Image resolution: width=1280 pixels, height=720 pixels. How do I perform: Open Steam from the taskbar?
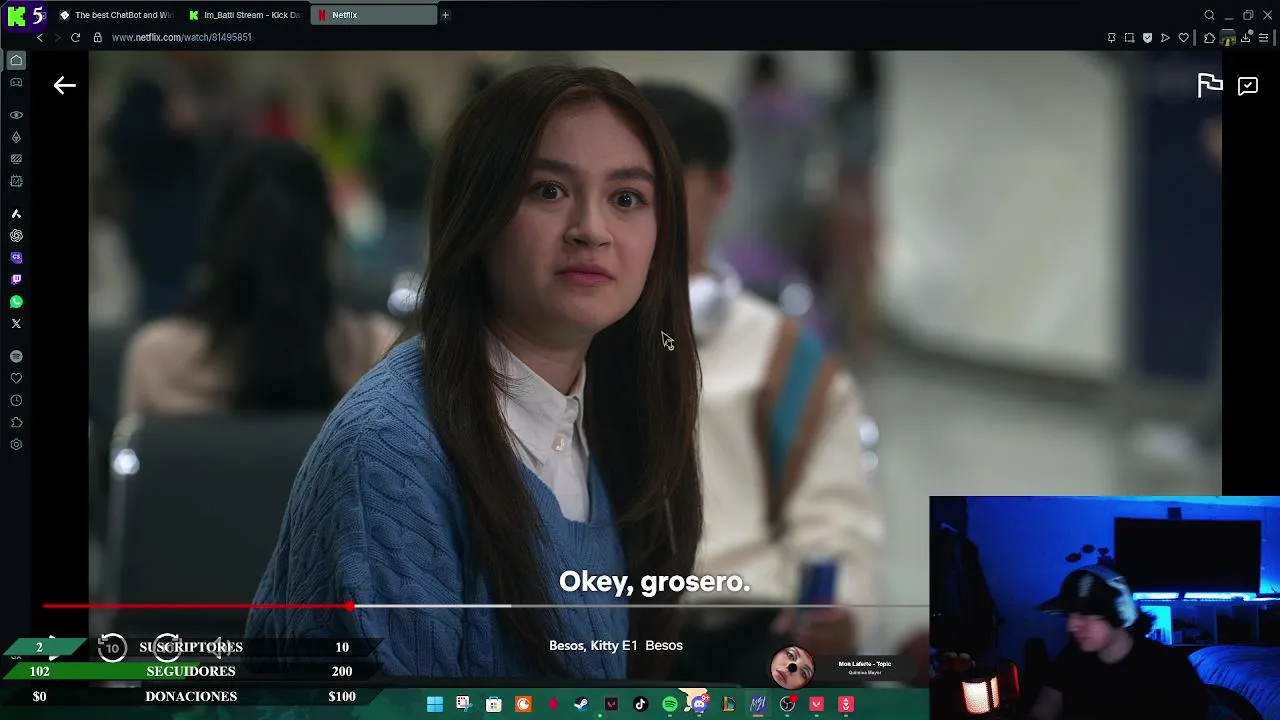(x=581, y=704)
